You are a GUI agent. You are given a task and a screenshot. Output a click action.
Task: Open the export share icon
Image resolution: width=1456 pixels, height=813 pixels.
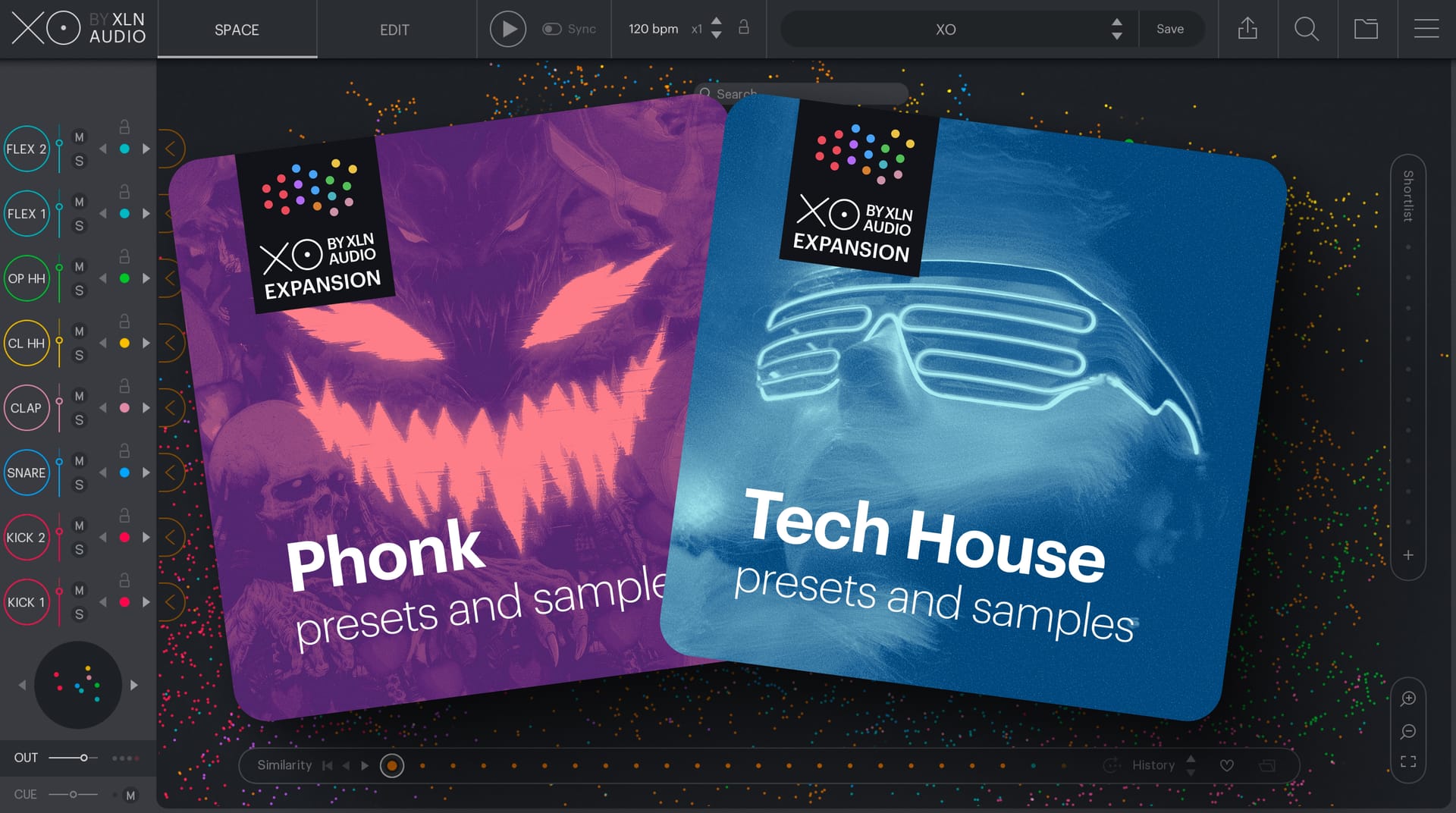pos(1247,29)
